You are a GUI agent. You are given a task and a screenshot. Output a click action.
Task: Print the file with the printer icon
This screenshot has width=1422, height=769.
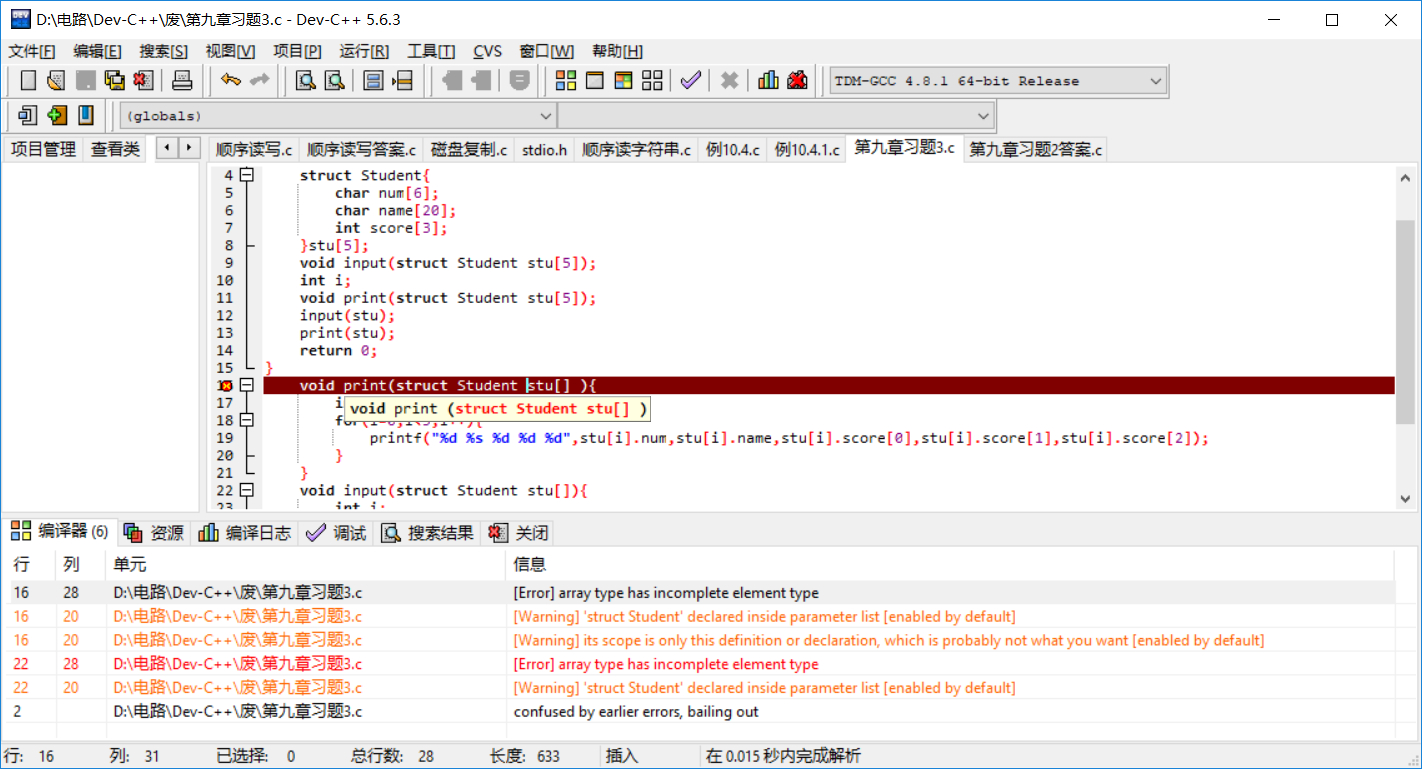coord(182,81)
